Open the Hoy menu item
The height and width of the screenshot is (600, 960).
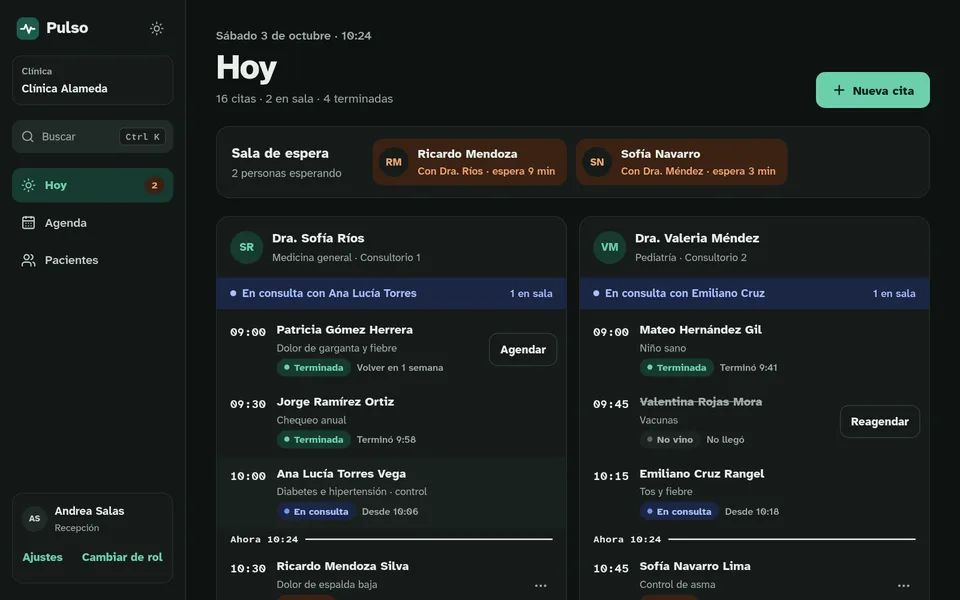tap(92, 185)
